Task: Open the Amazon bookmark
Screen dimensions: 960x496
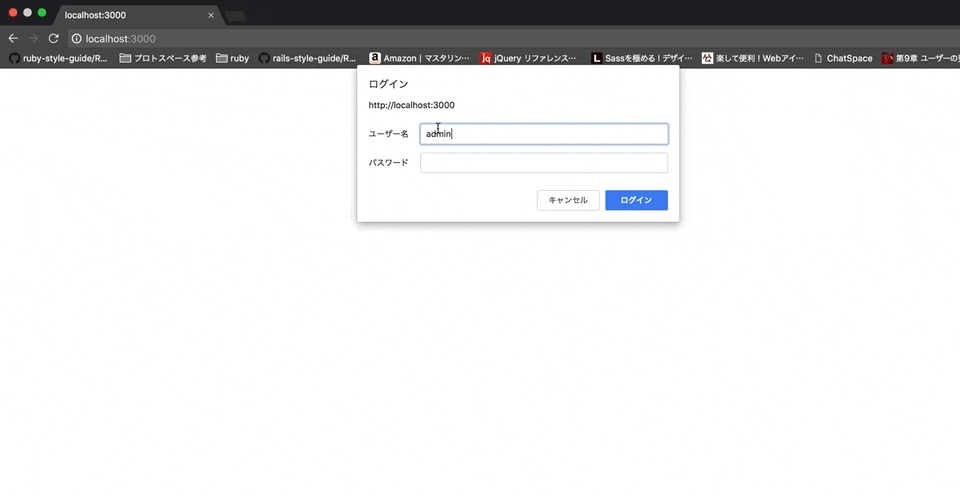Action: coord(419,58)
